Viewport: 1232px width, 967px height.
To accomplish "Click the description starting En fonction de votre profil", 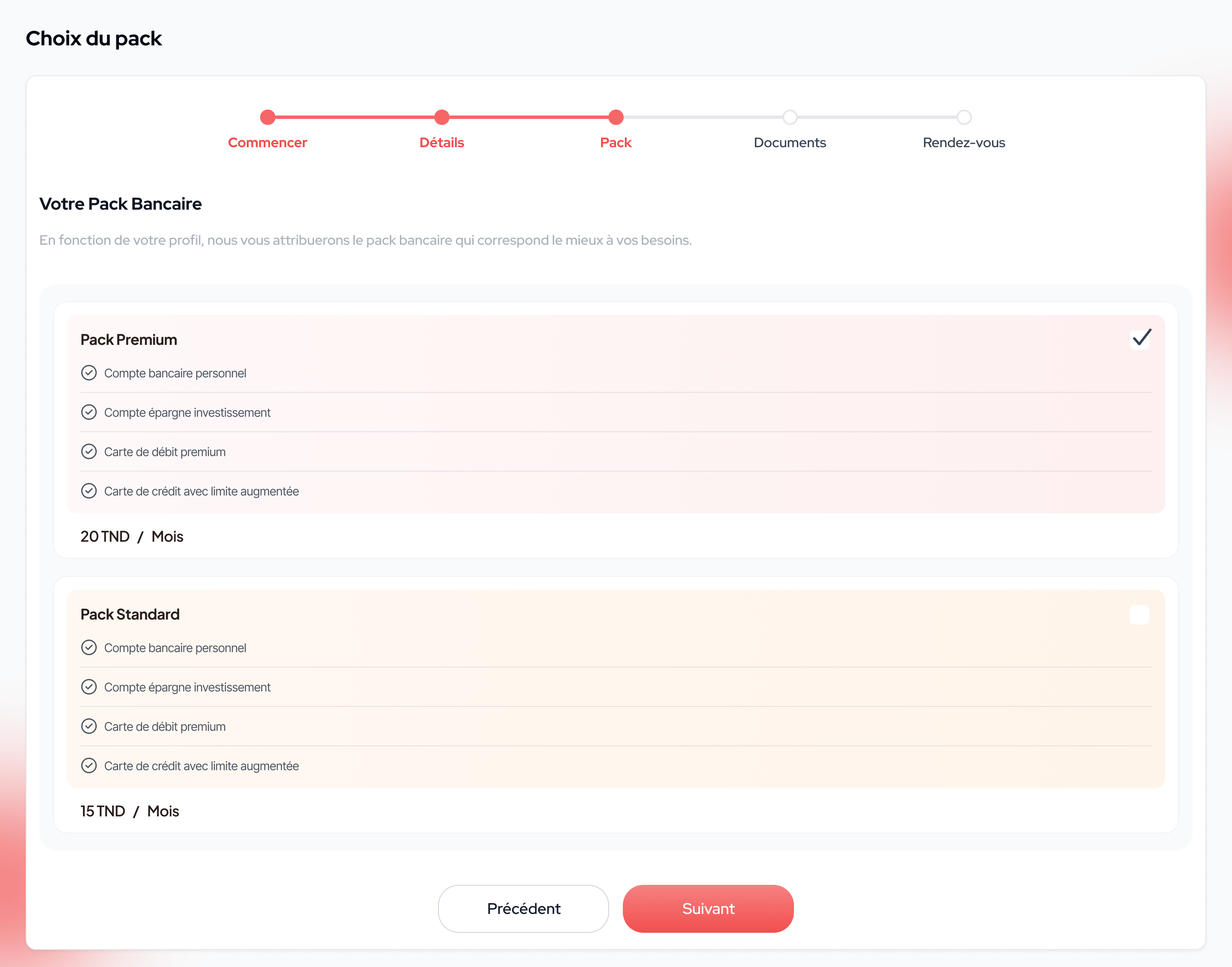I will point(366,240).
